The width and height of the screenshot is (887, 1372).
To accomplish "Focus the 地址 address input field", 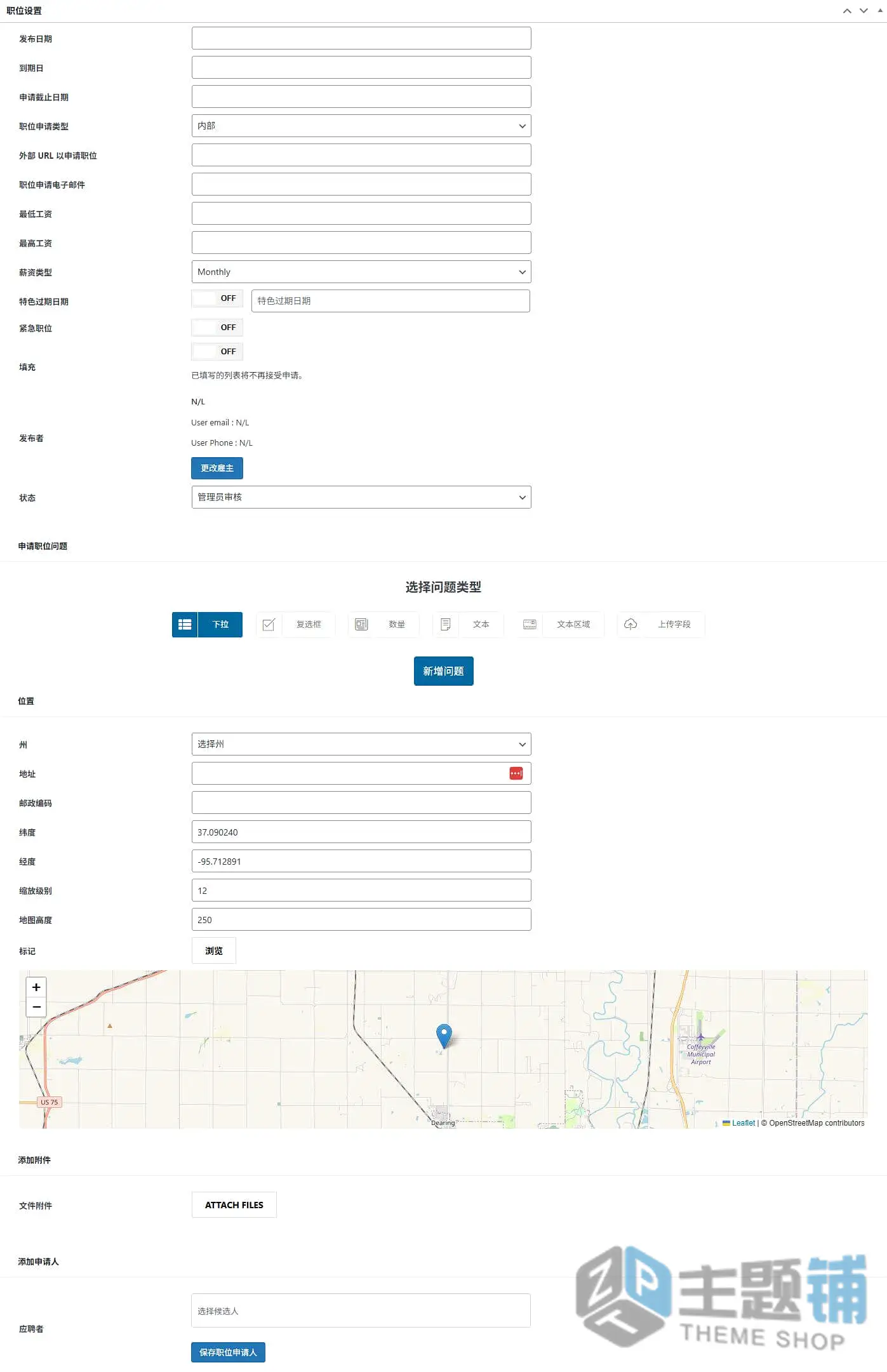I will [361, 773].
